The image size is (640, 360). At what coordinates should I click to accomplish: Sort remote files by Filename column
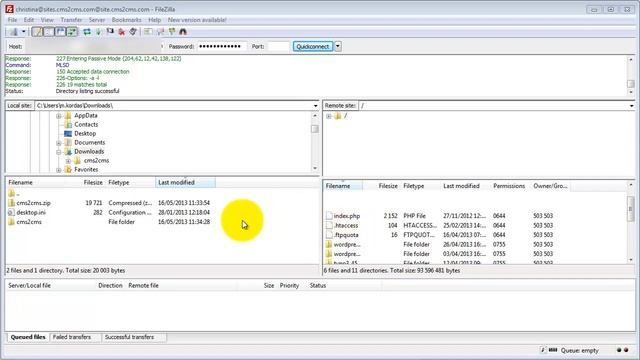[343, 186]
